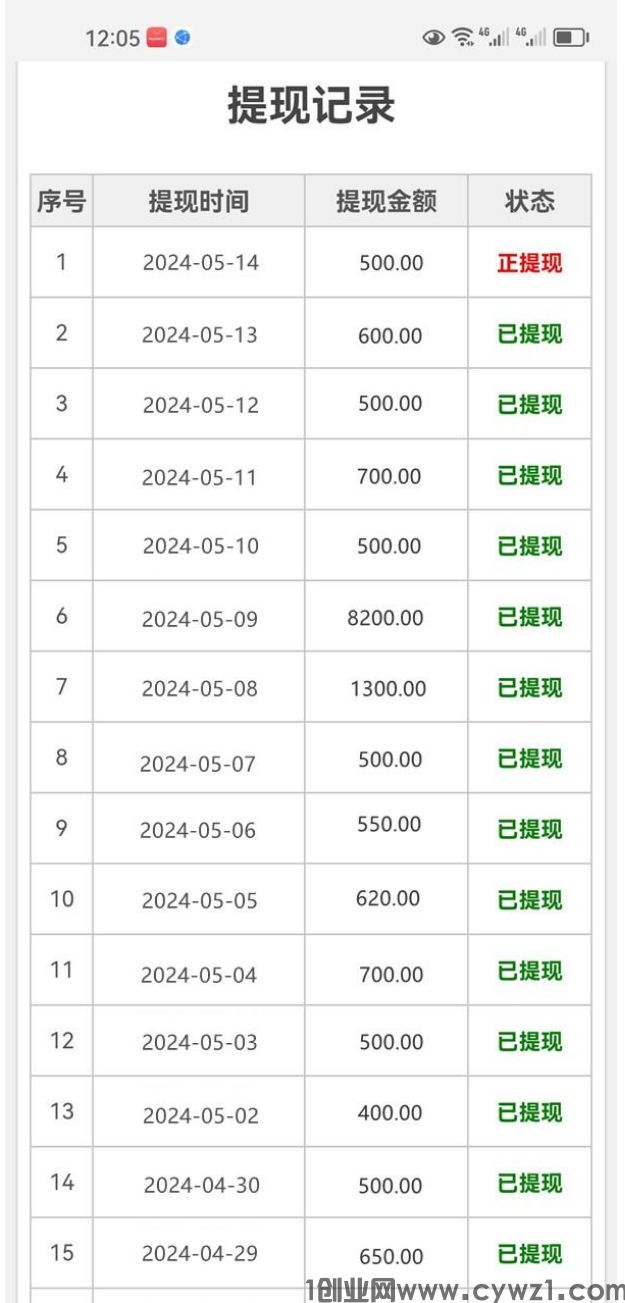Click the 1300.00 withdrawal amount
This screenshot has height=1303, width=625.
click(388, 689)
